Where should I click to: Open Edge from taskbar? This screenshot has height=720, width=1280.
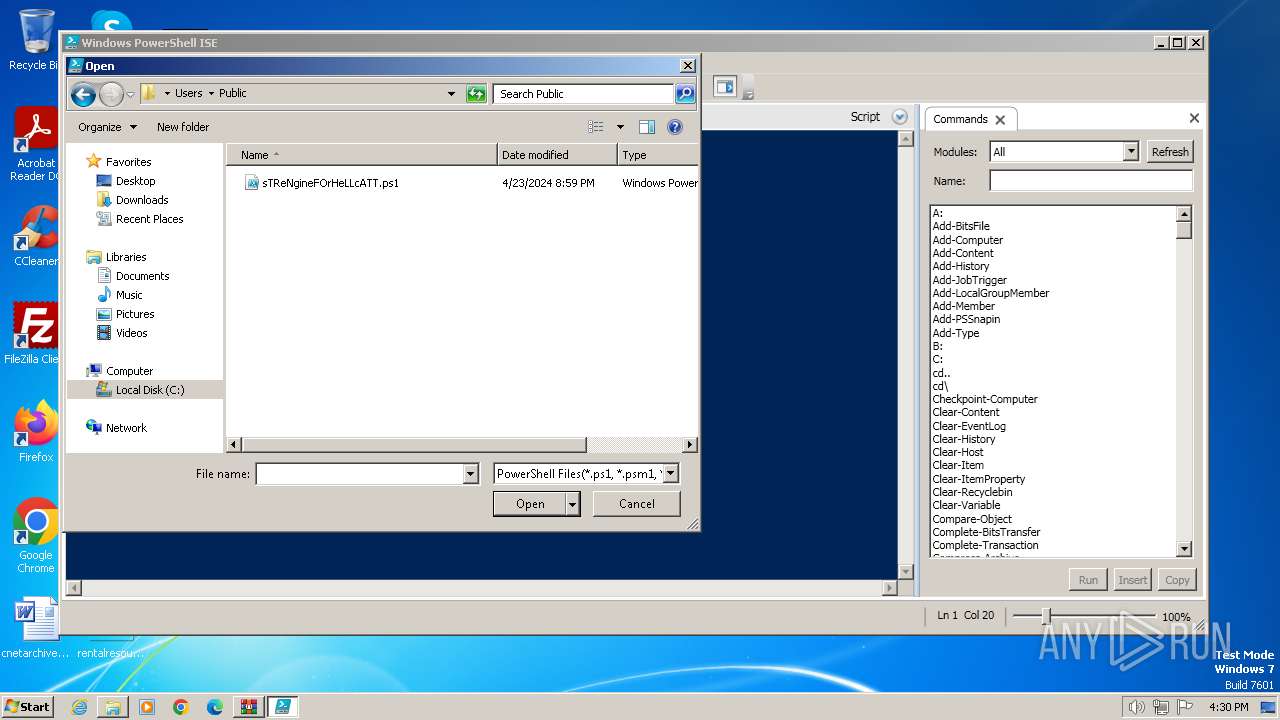[215, 707]
